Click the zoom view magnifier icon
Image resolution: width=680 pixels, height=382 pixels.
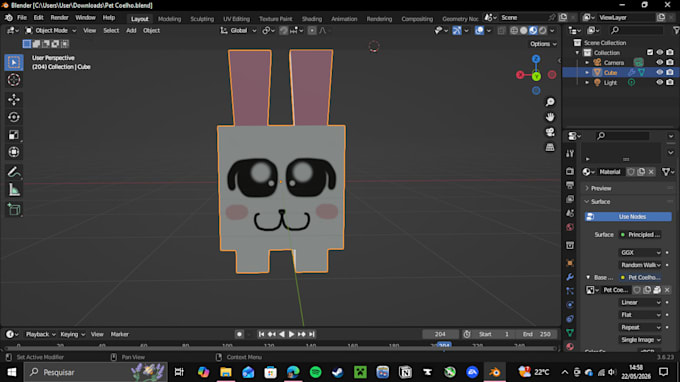(550, 102)
